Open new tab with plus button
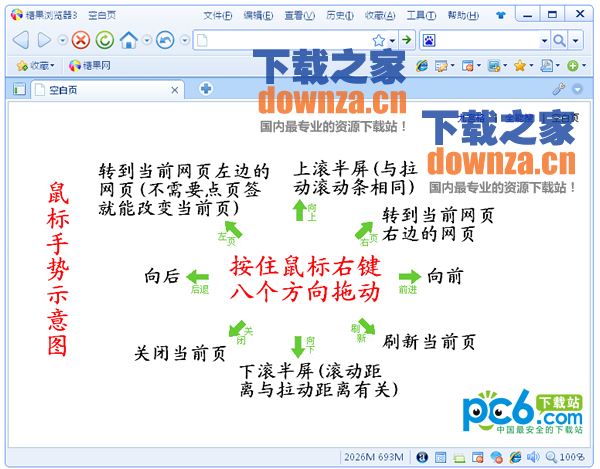The image size is (600, 469). [x=206, y=89]
